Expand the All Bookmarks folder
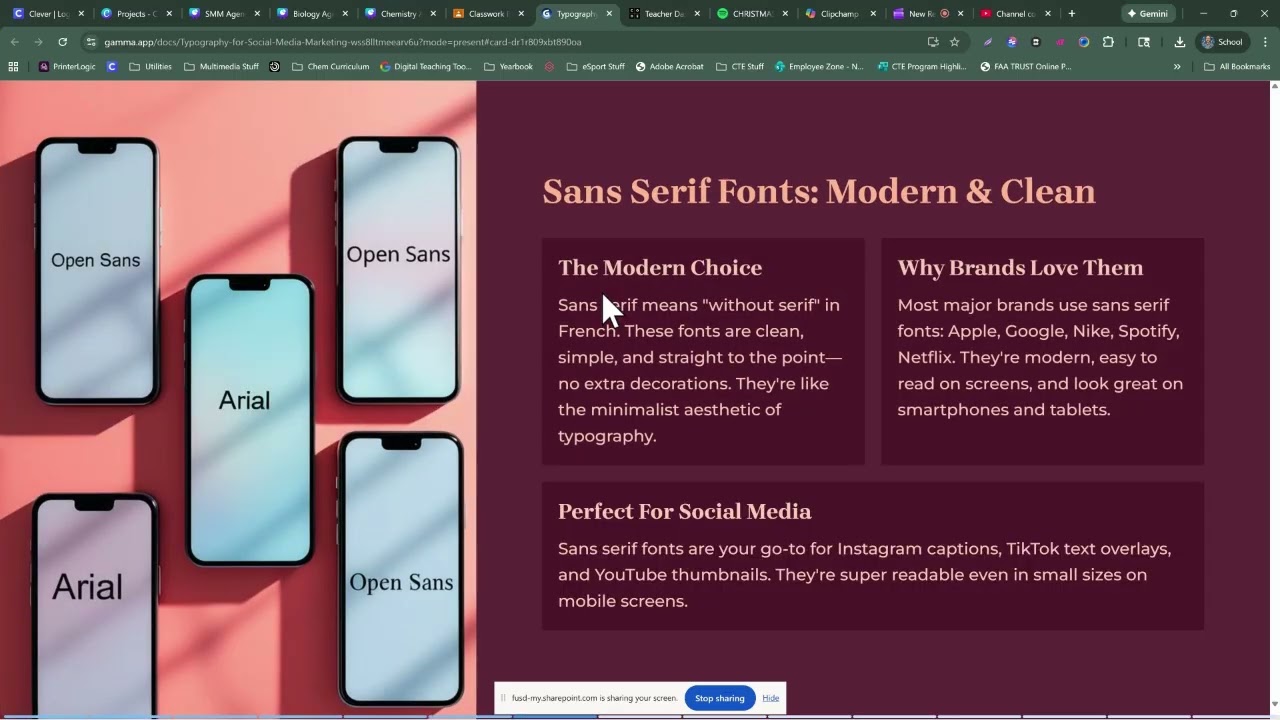Screen dimensions: 1280x720 tap(1237, 66)
